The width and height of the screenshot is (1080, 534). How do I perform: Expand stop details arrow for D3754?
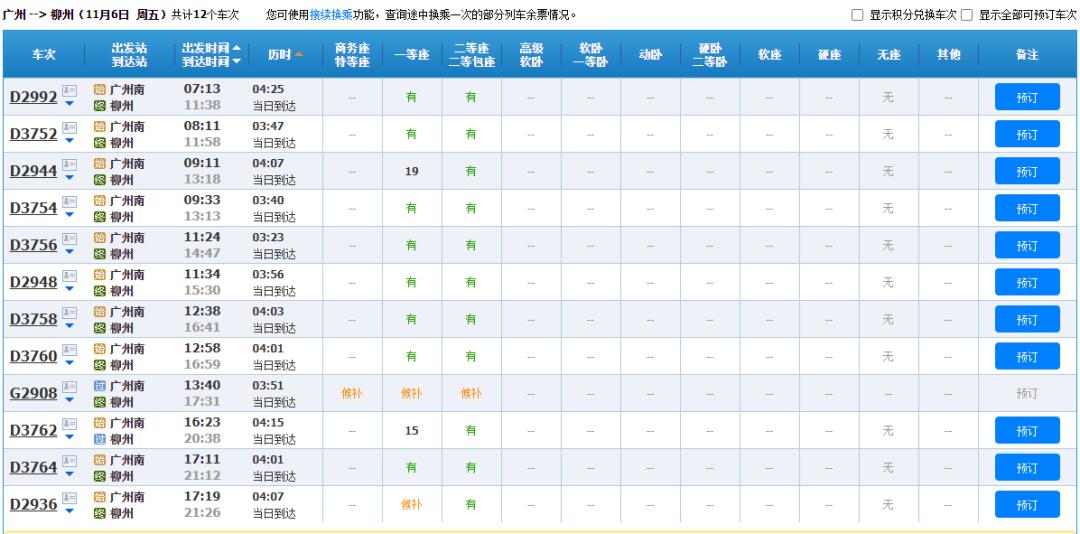(69, 216)
